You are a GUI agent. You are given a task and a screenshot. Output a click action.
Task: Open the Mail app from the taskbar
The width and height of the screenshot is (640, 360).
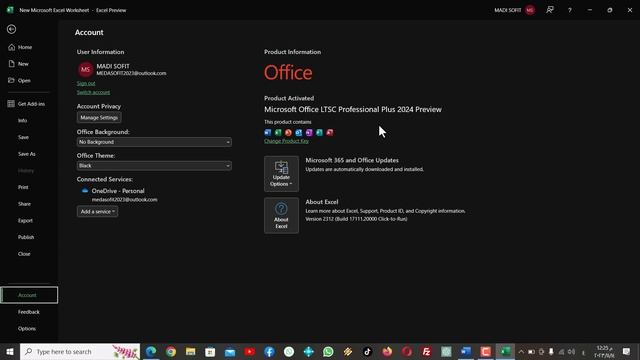[230, 351]
